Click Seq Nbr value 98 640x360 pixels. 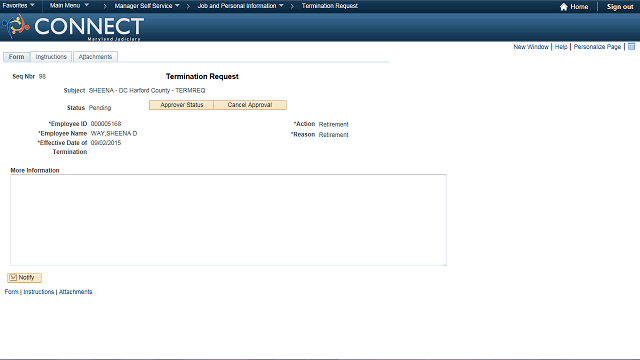pos(42,76)
